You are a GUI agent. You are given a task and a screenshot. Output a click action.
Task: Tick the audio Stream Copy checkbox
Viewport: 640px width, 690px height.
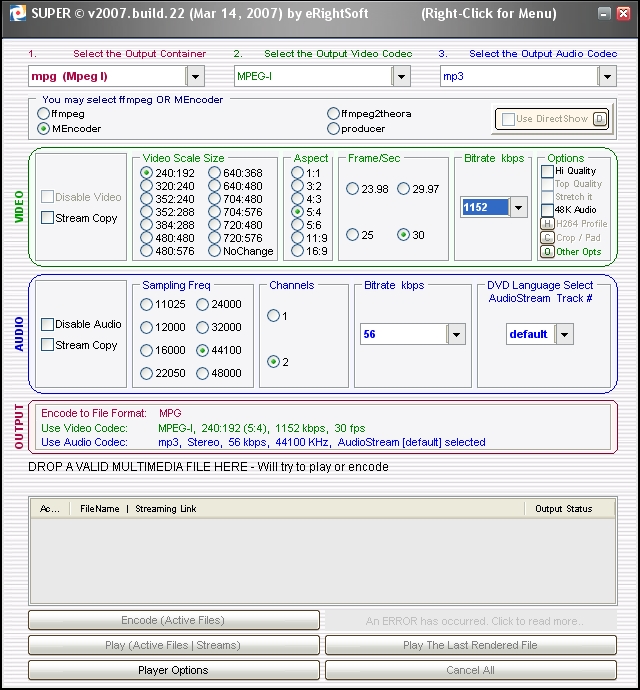coord(47,345)
